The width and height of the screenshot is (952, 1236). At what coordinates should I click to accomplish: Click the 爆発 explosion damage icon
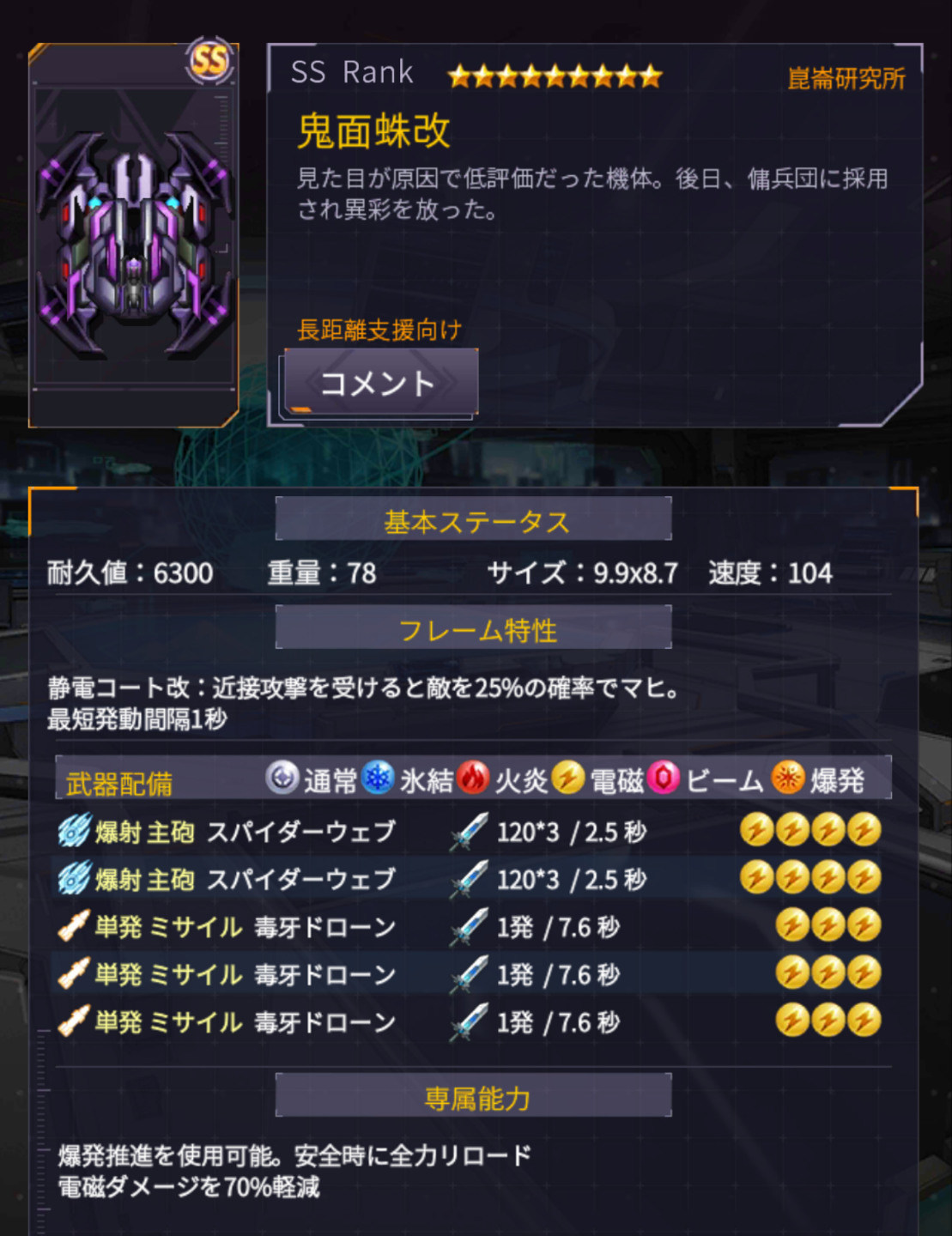point(787,778)
